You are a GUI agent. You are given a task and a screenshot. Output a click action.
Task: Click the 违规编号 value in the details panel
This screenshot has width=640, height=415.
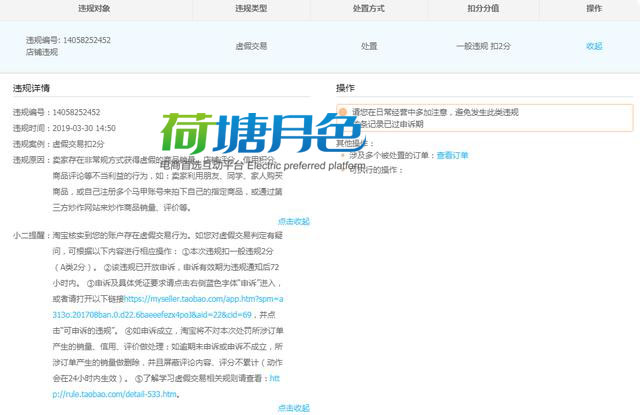[76, 112]
